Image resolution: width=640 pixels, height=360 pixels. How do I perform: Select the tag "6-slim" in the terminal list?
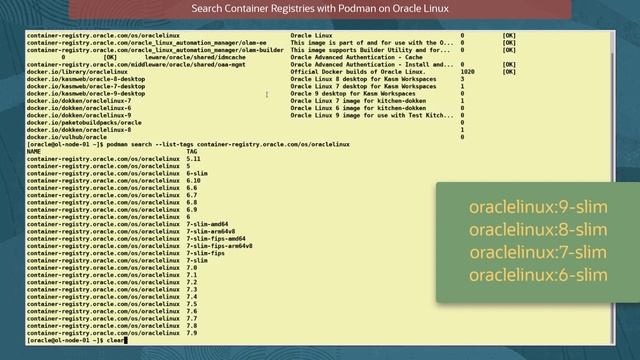197,173
